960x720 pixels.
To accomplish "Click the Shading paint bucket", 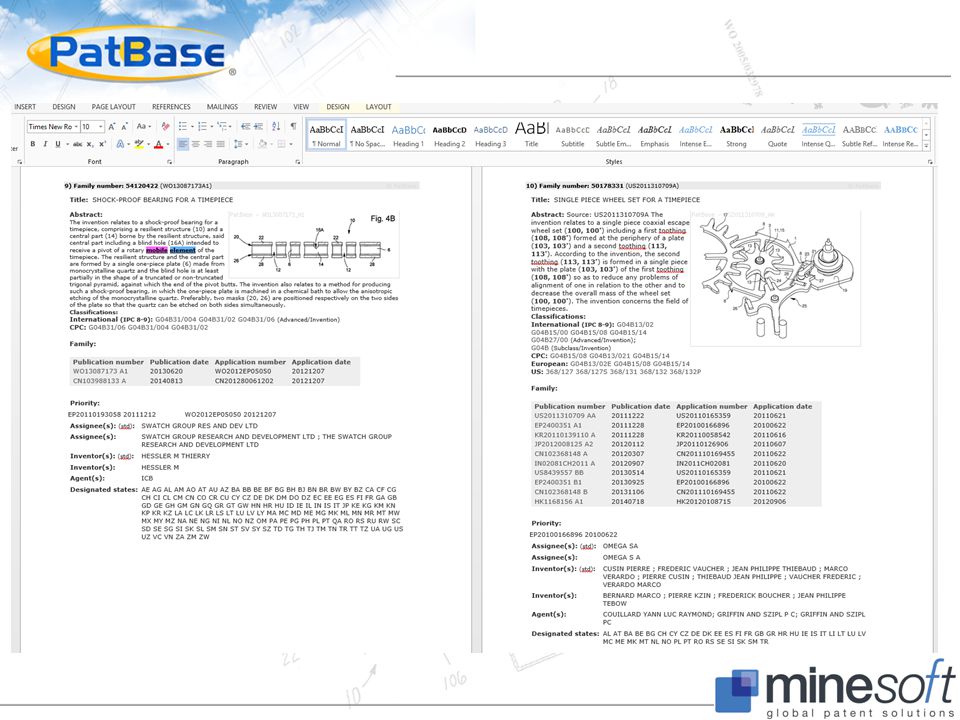I will click(x=262, y=144).
